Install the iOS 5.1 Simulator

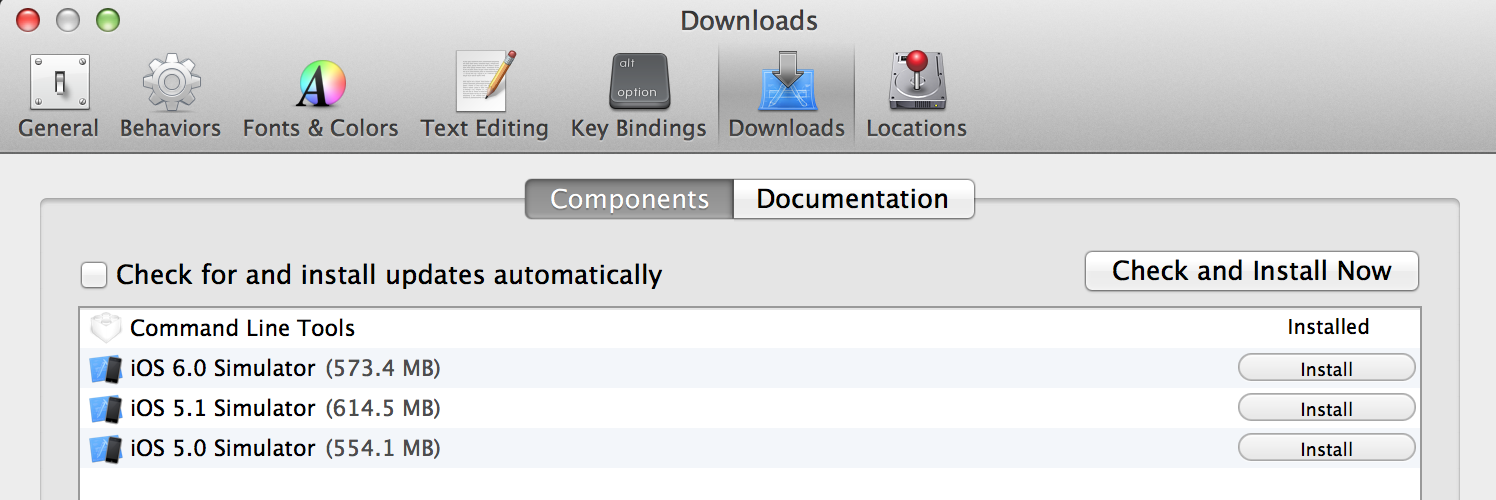(x=1327, y=408)
